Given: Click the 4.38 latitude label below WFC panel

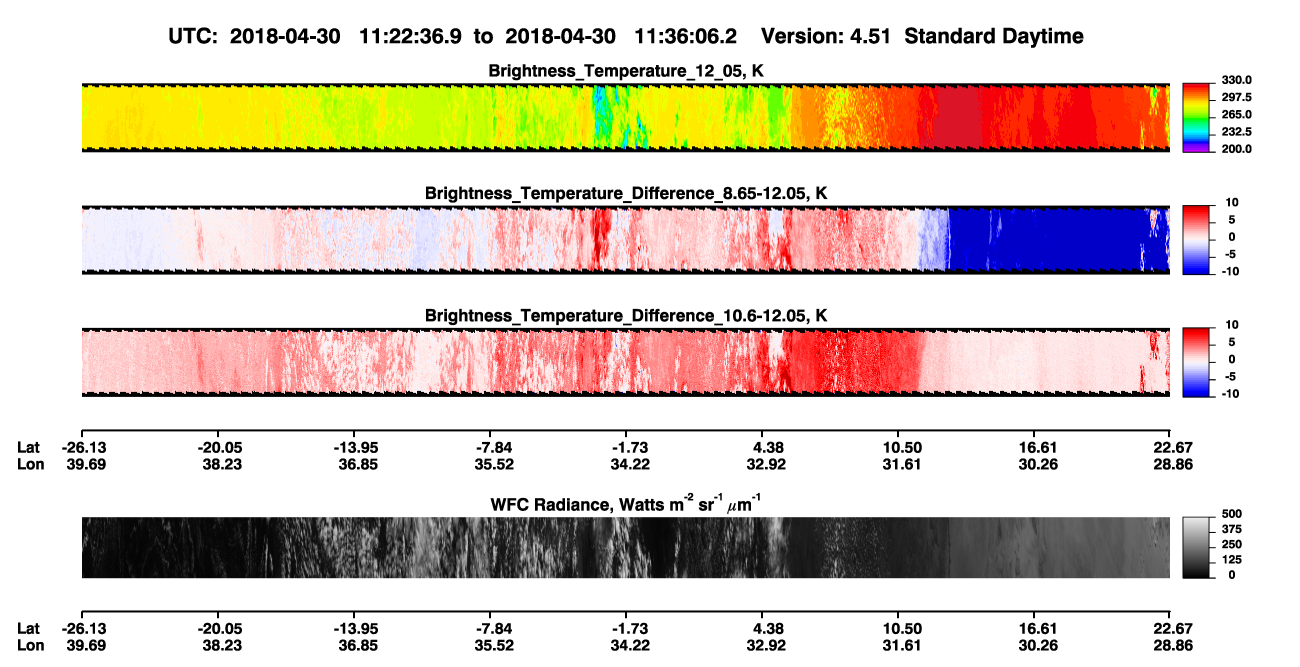Looking at the screenshot, I should (762, 629).
